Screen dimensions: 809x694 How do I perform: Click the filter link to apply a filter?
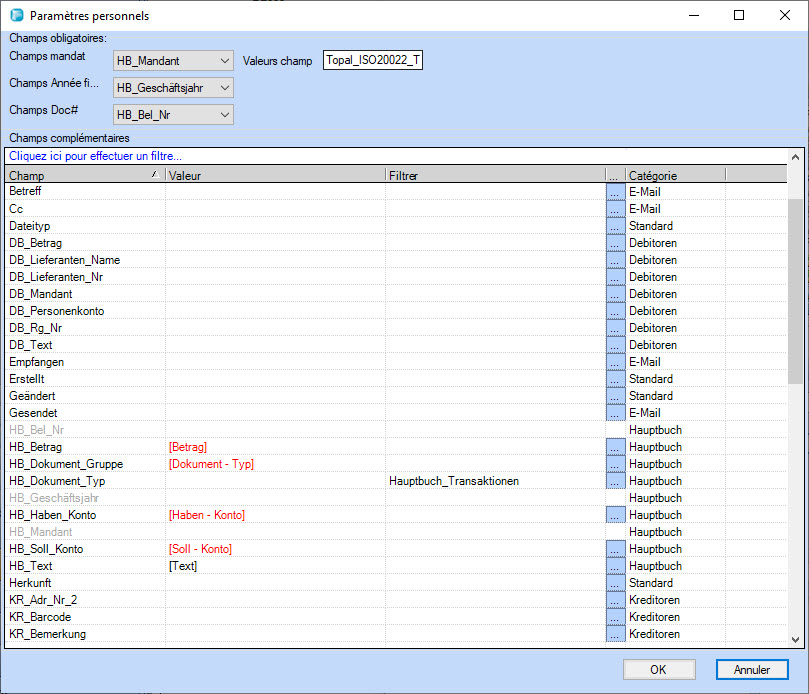[x=96, y=156]
